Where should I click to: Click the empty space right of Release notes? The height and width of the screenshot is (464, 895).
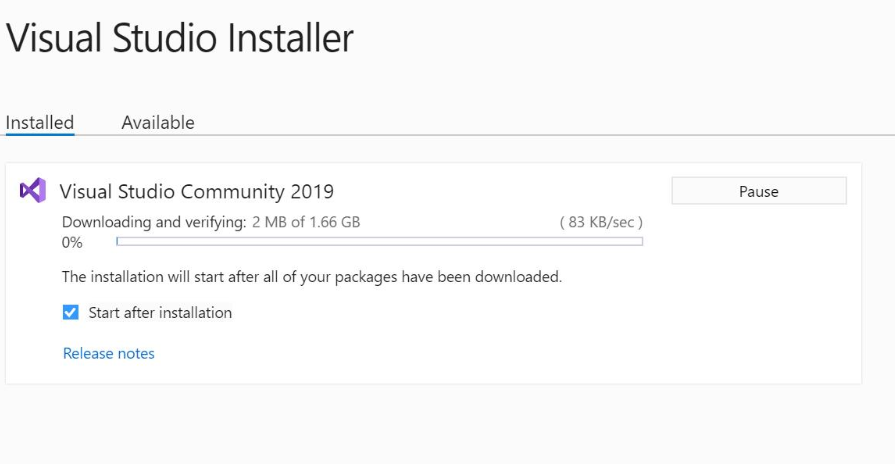pos(457,354)
